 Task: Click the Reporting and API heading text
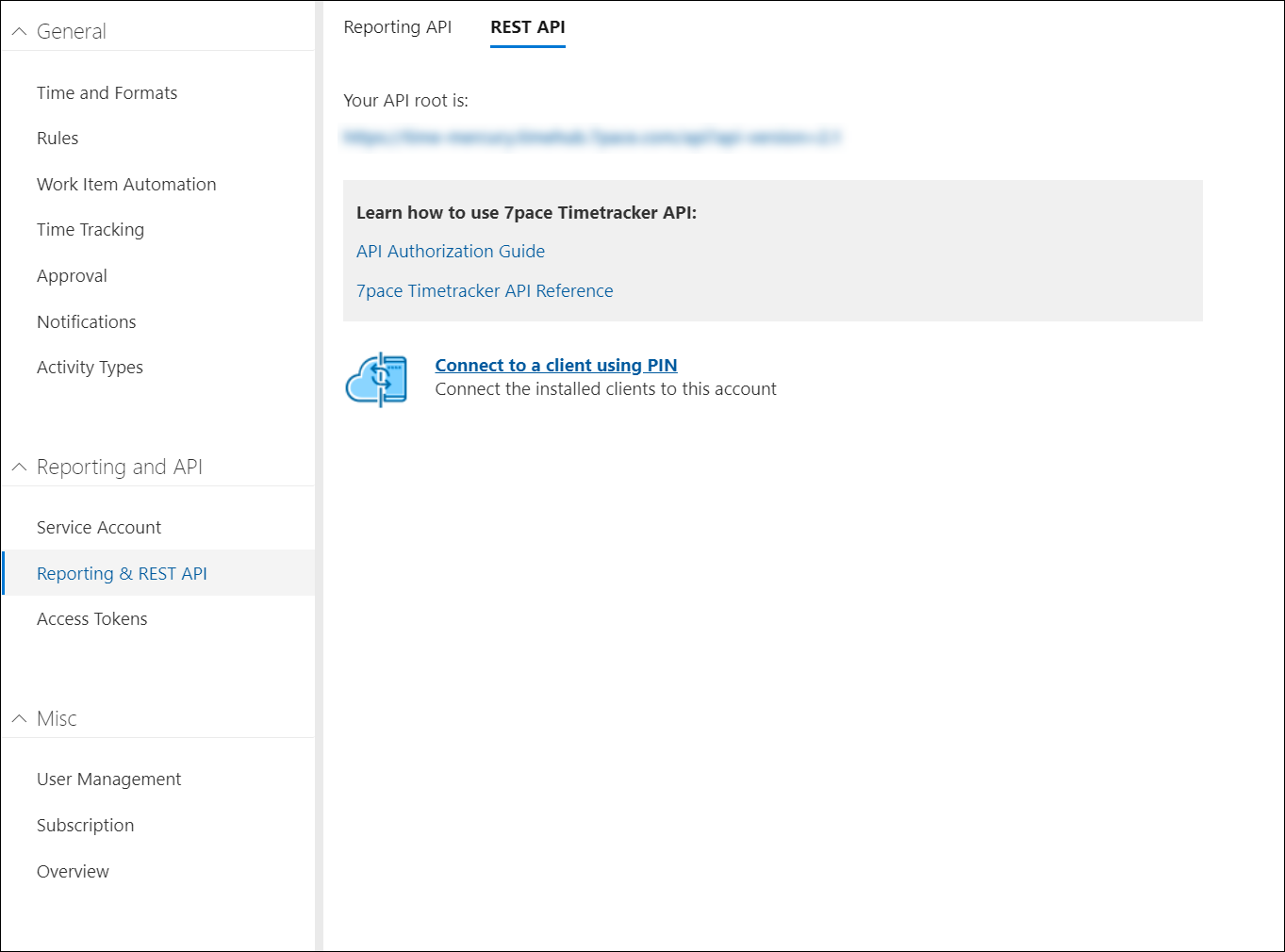[120, 467]
